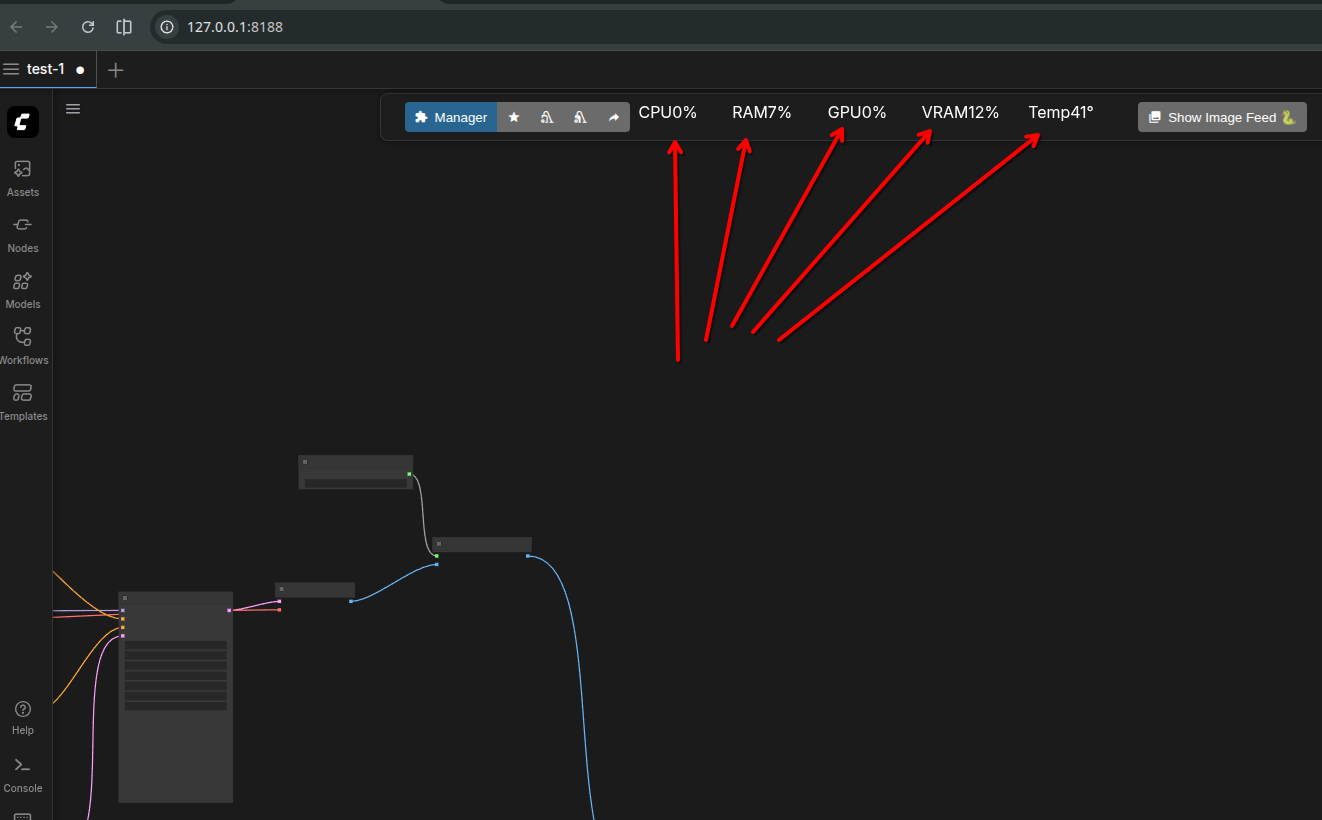Expand the hamburger menu on the canvas
This screenshot has height=820, width=1322.
73,109
